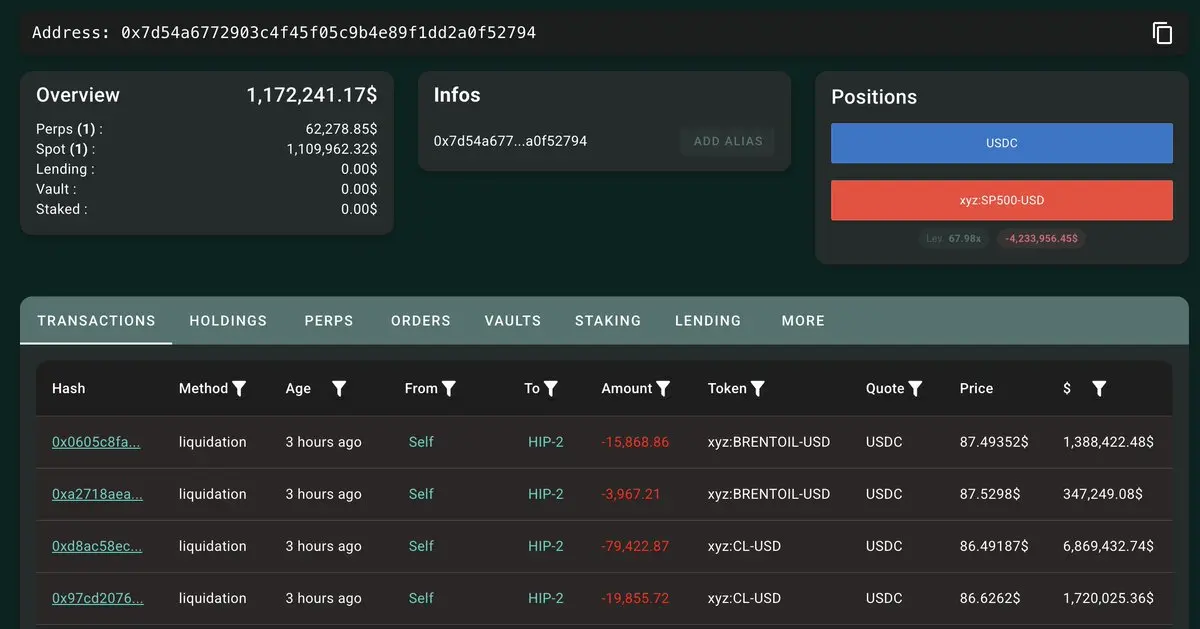
Task: Click the price 86.49187$
Action: [x=994, y=546]
